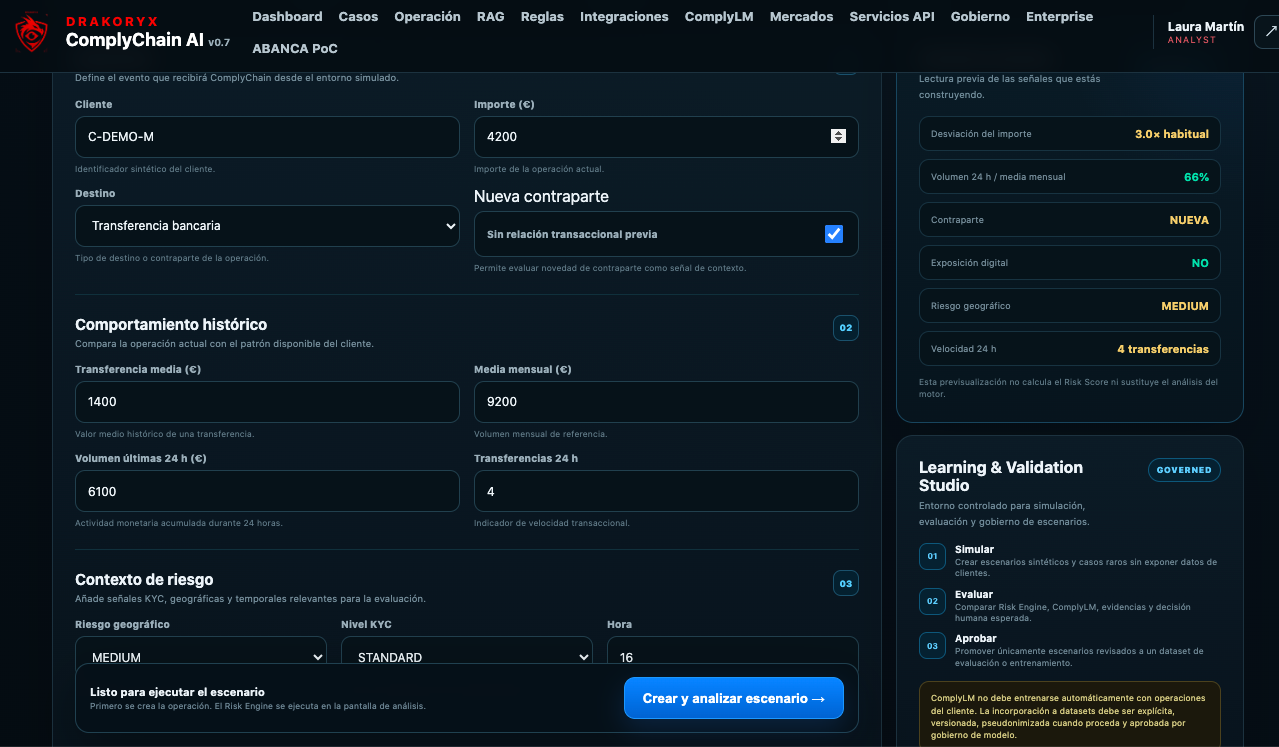Viewport: 1279px width, 747px height.
Task: Open the Mercados menu item
Action: tap(801, 16)
